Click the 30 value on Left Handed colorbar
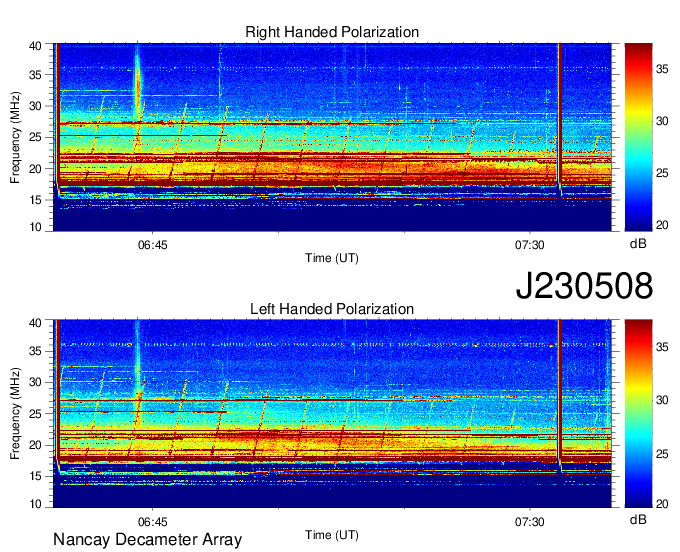The image size is (680, 552). click(662, 399)
